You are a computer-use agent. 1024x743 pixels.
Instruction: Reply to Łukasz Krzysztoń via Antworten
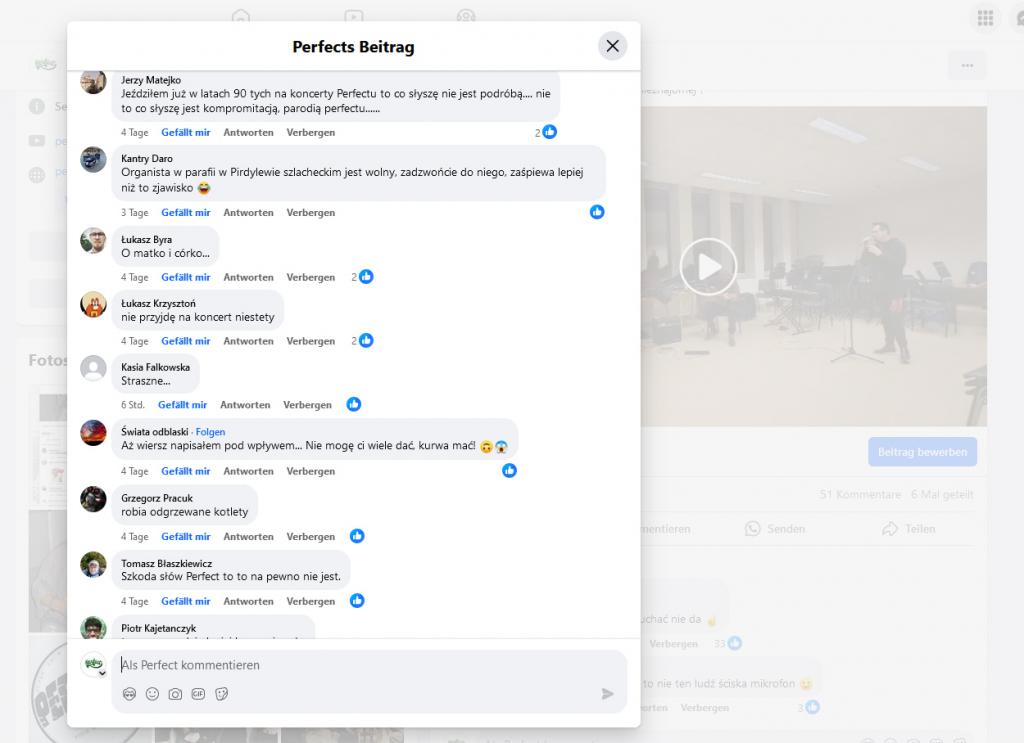(x=248, y=341)
